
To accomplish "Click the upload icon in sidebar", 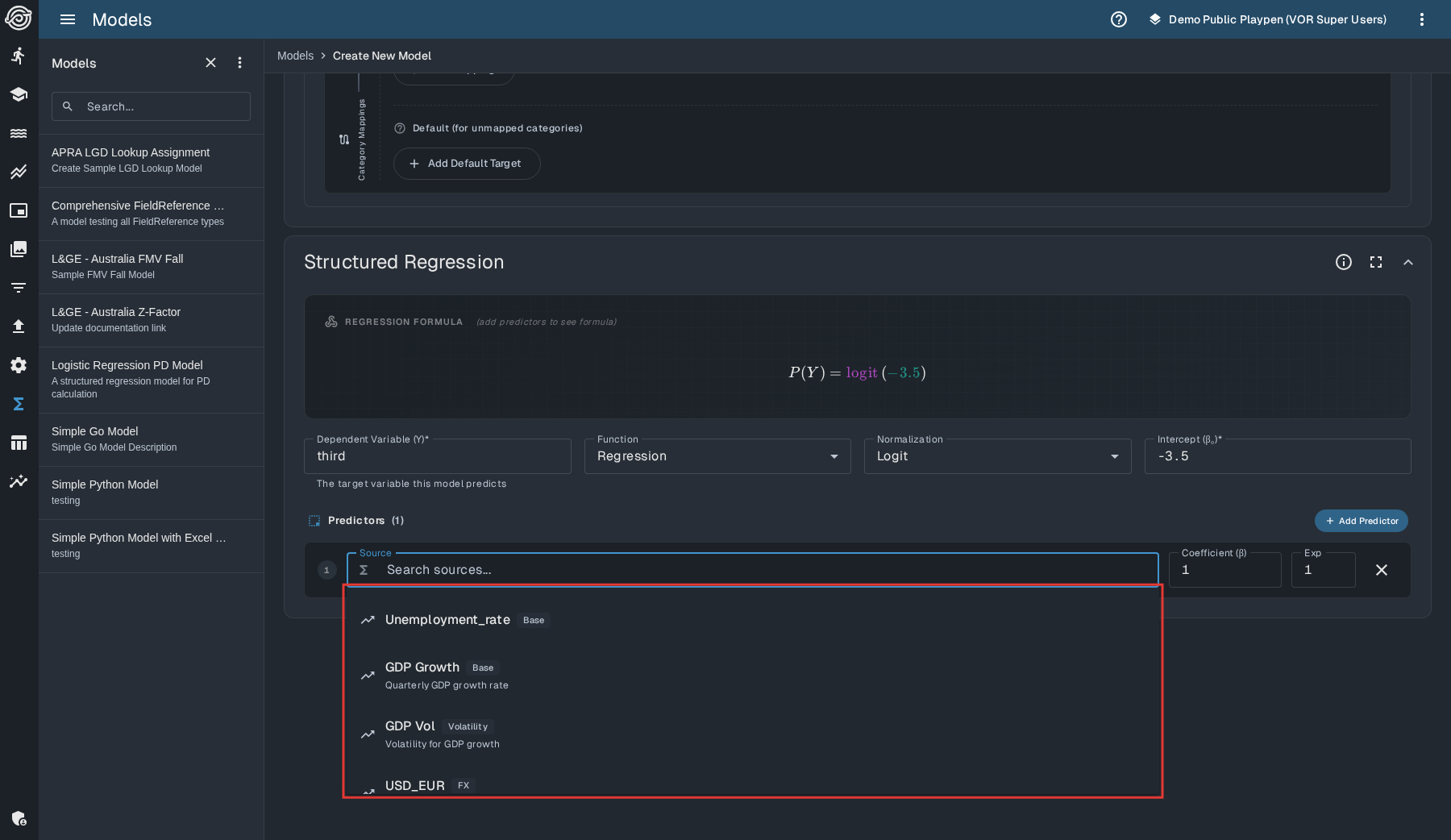I will click(x=19, y=326).
